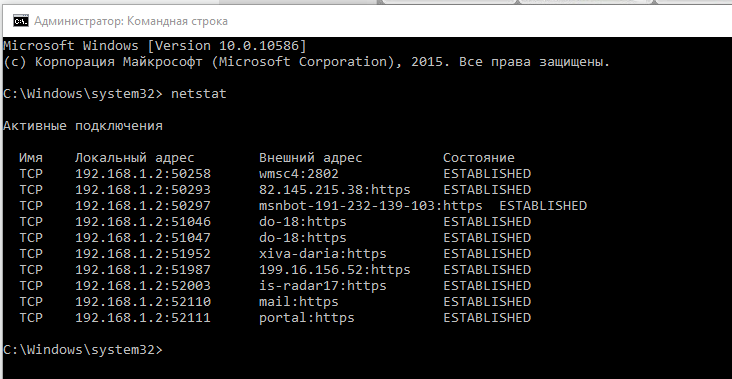Click TCP protocol in the 52111 row
Image resolution: width=732 pixels, height=379 pixels.
point(31,317)
